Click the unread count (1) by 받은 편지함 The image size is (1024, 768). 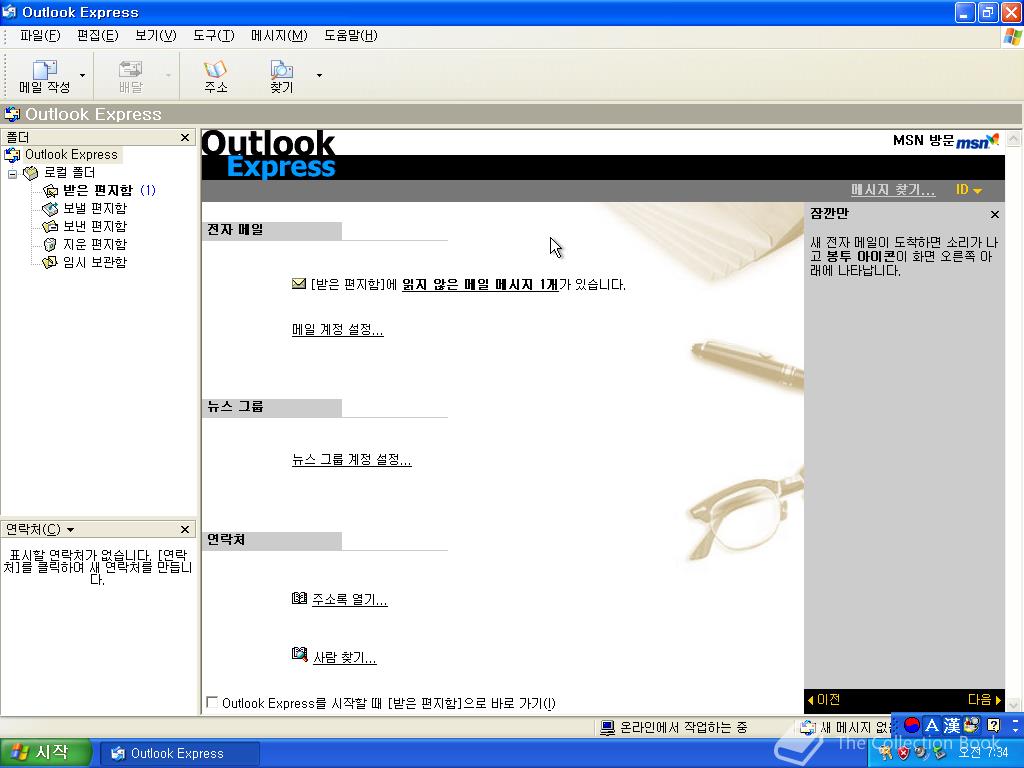[148, 191]
